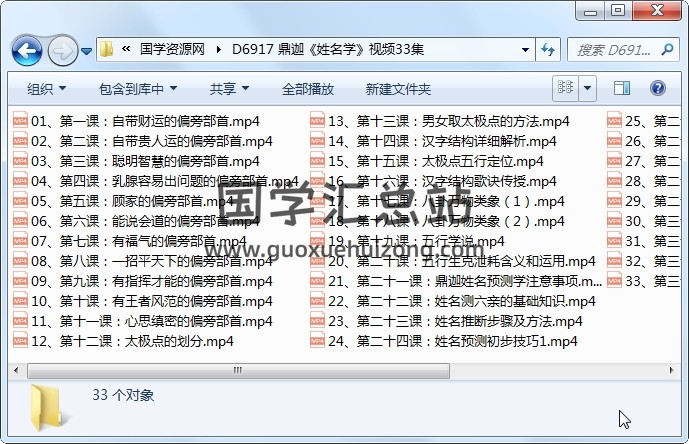Open the 共享 menu

229,89
